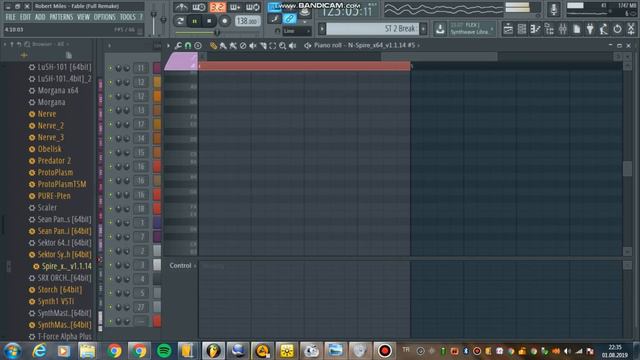The image size is (640, 360).
Task: Open the Browser options arrow menu
Action: (x=6, y=44)
